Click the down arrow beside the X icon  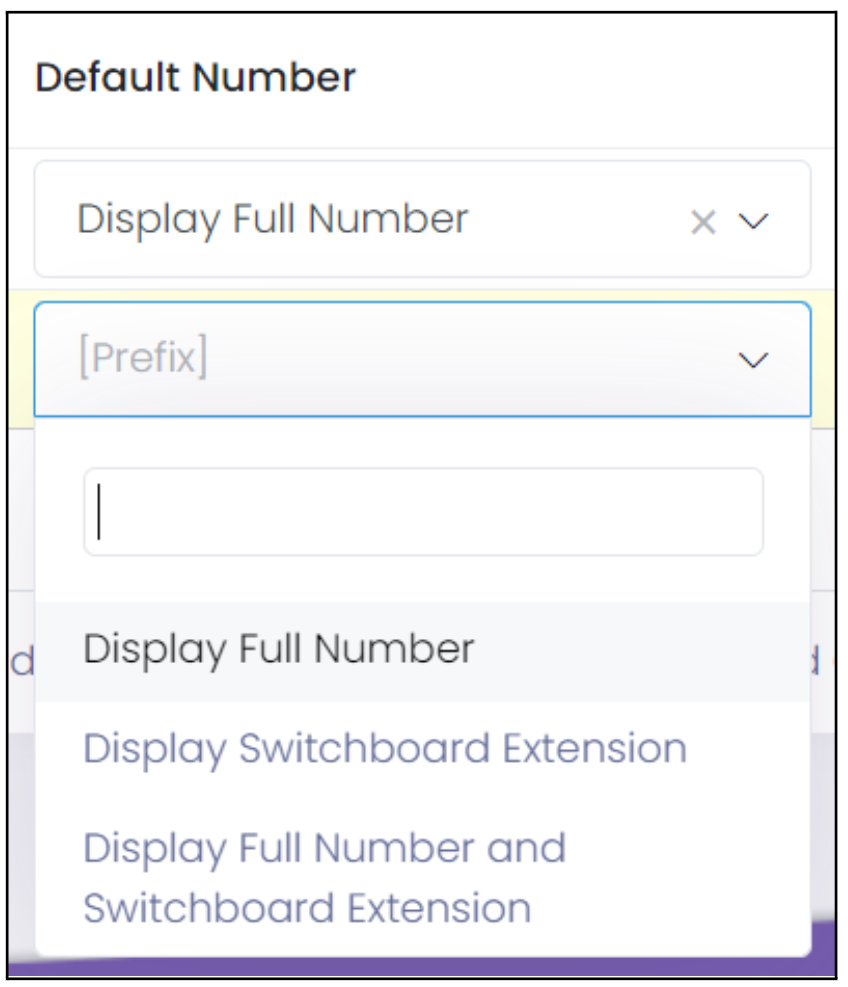tap(753, 222)
